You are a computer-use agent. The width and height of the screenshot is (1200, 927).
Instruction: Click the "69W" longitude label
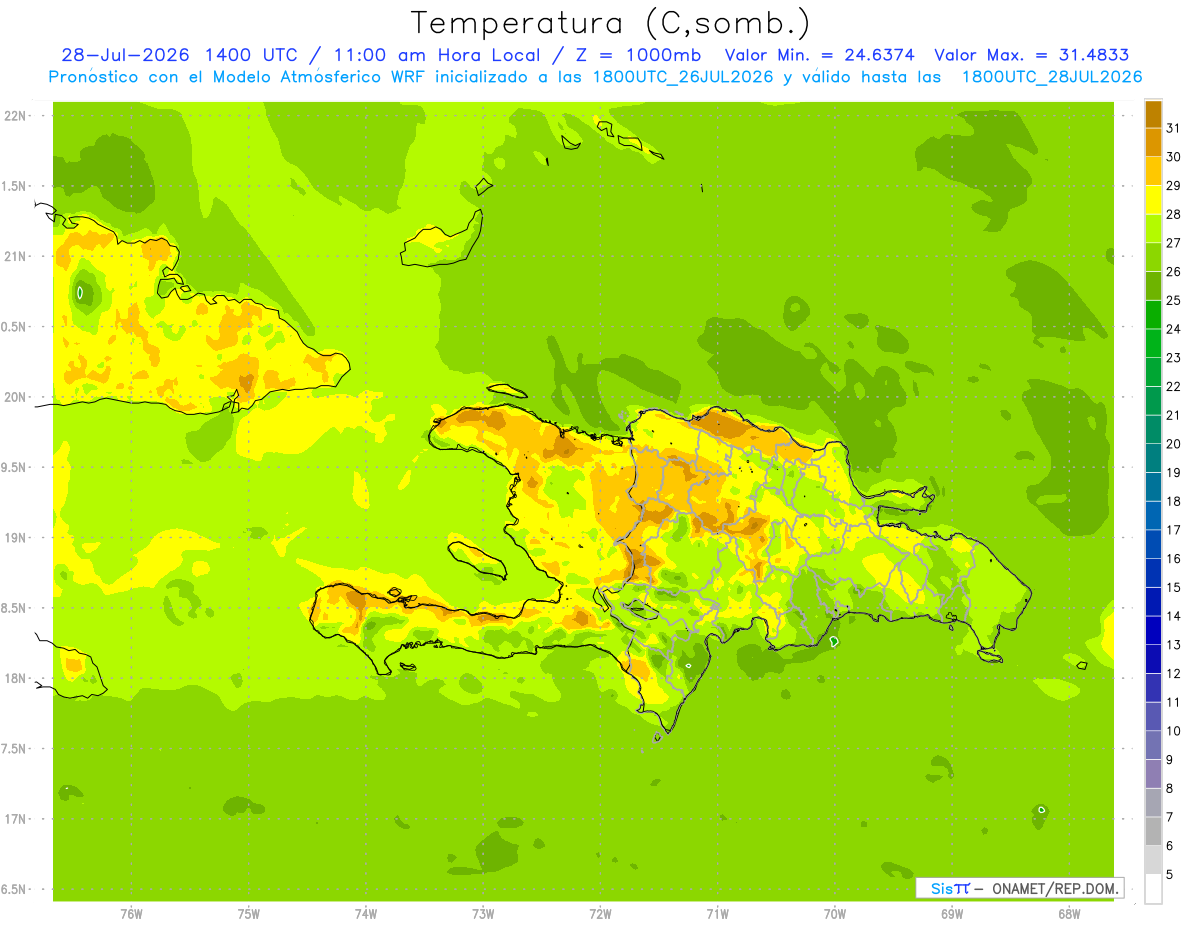tap(952, 914)
